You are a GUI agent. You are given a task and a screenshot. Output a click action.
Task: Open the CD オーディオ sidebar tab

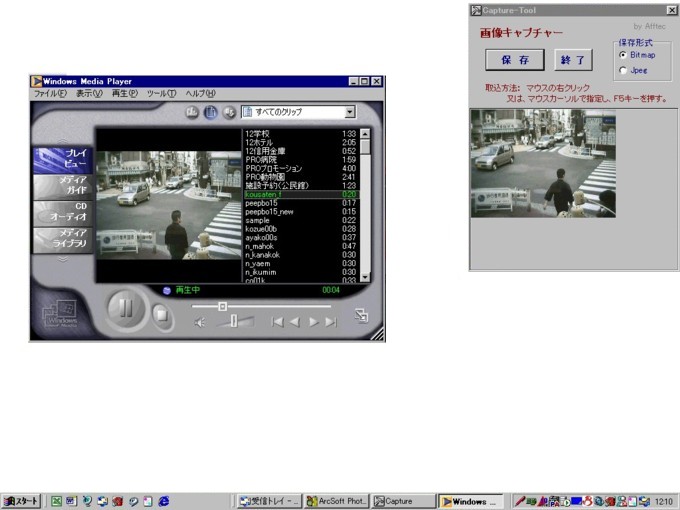pos(63,212)
